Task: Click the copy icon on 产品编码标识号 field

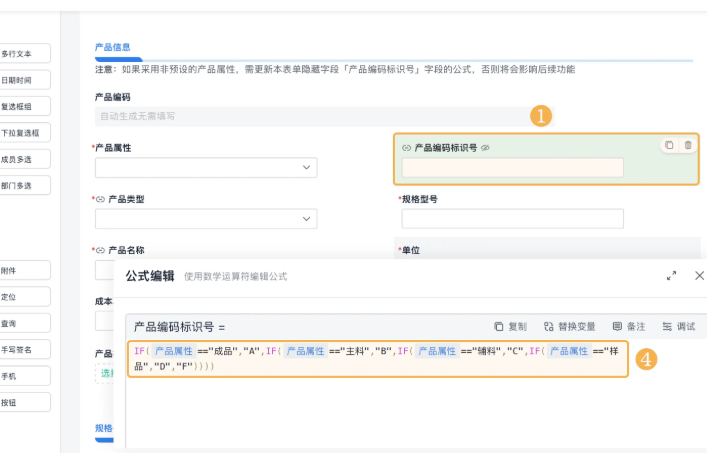Action: pyautogui.click(x=669, y=145)
